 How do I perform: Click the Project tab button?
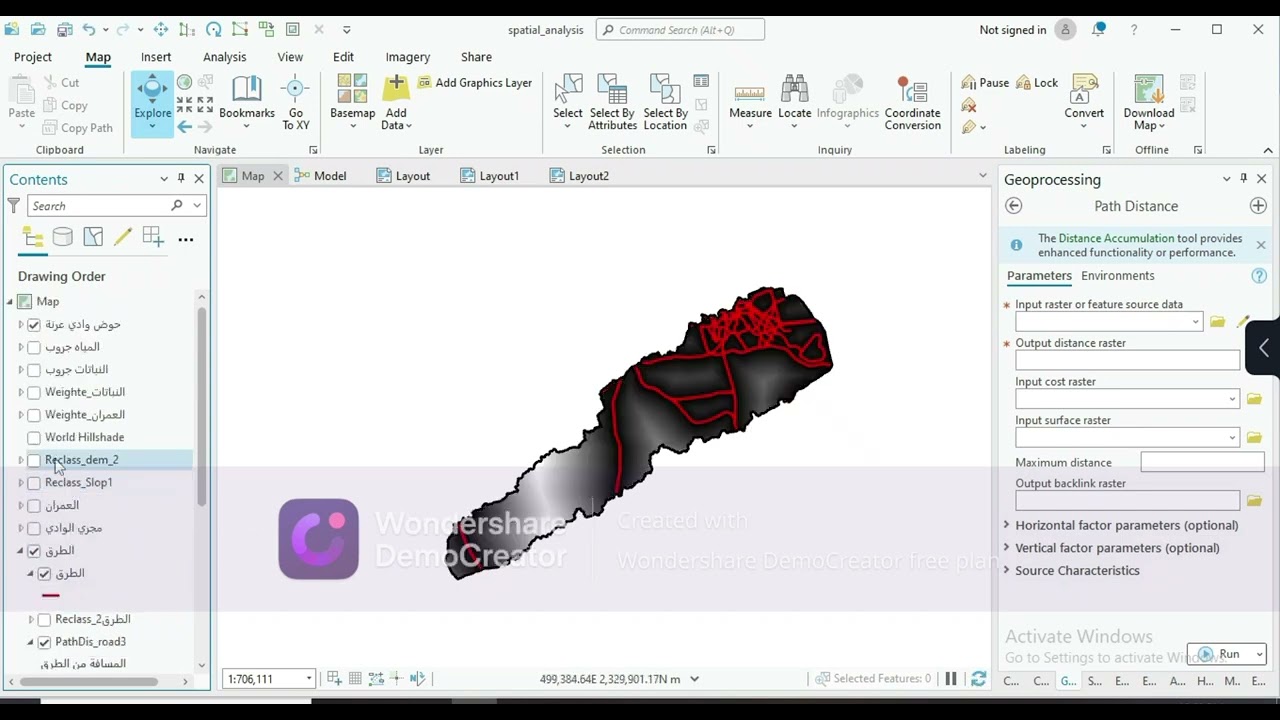pos(33,57)
